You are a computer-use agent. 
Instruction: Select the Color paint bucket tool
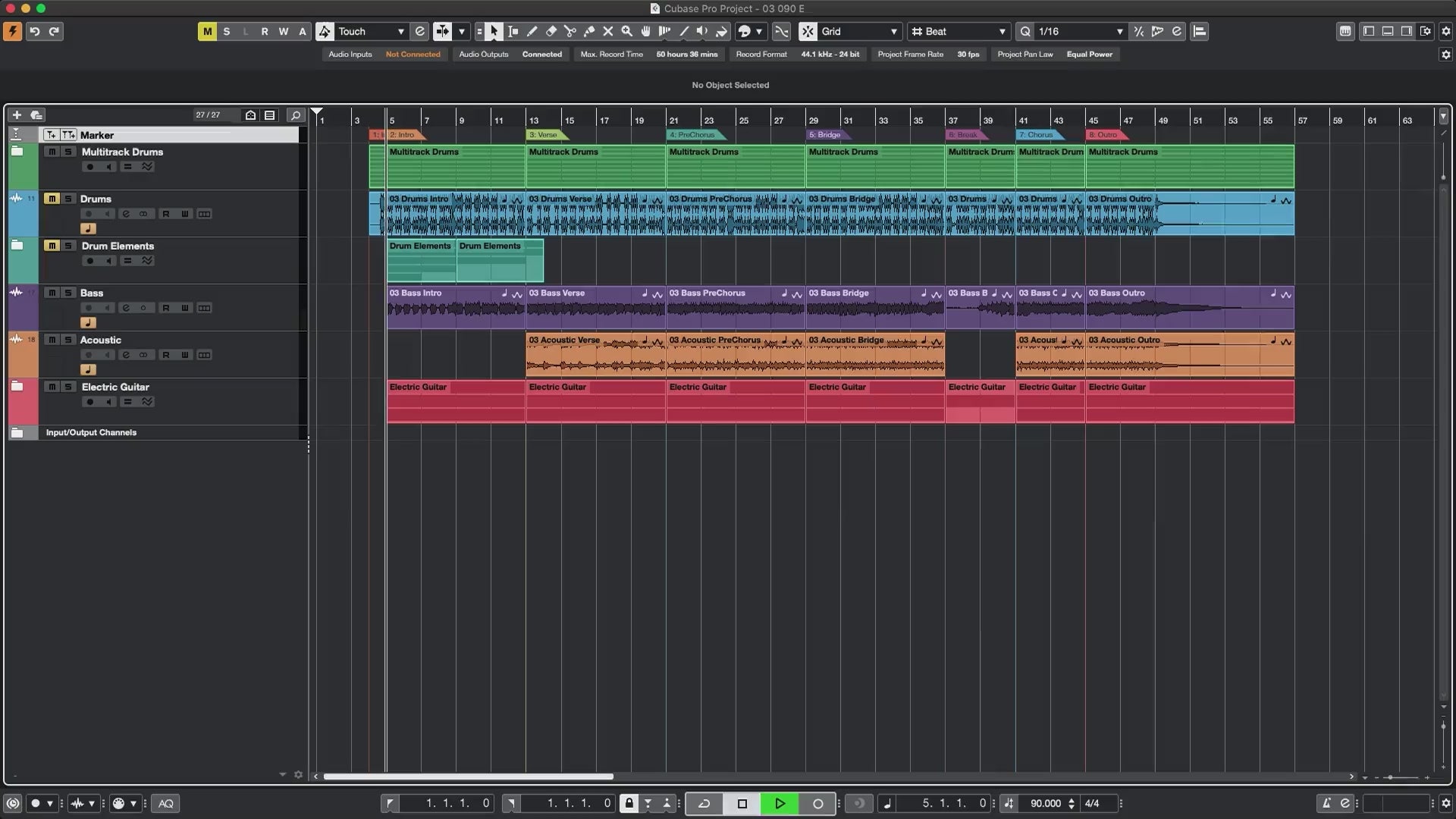[x=722, y=31]
